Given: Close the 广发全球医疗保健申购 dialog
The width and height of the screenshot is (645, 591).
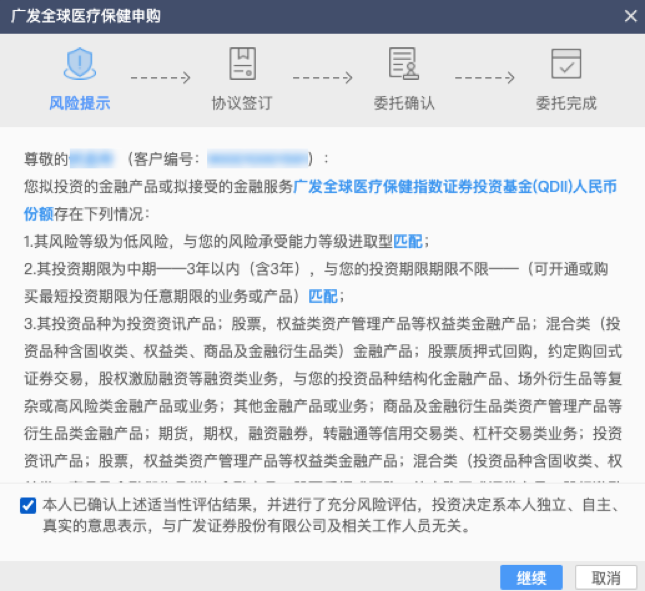Looking at the screenshot, I should [629, 16].
